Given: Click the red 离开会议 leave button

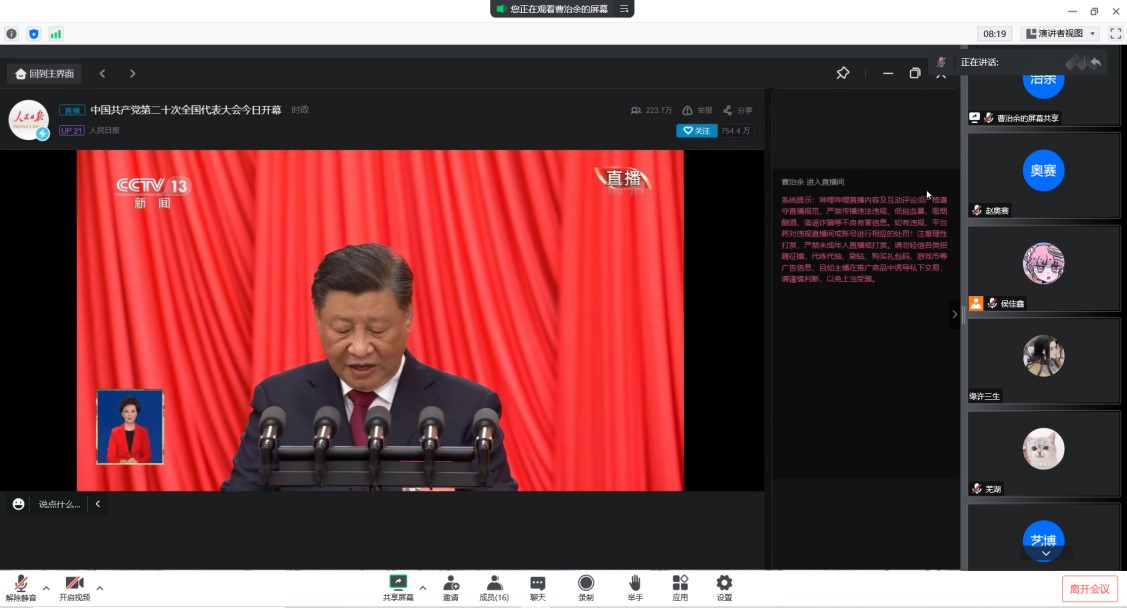Looking at the screenshot, I should (x=1089, y=589).
